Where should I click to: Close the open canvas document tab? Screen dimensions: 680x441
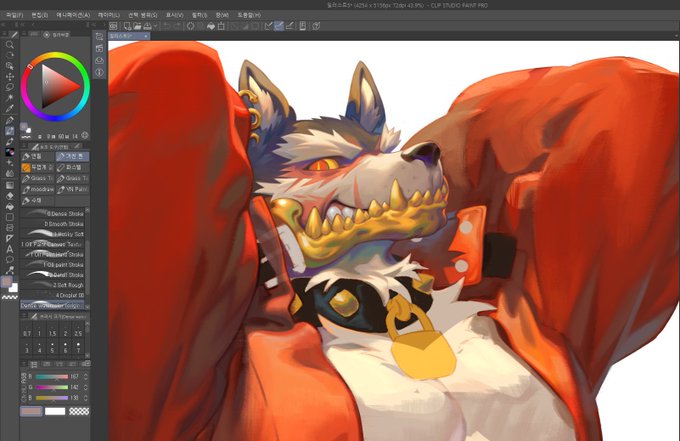[x=146, y=36]
